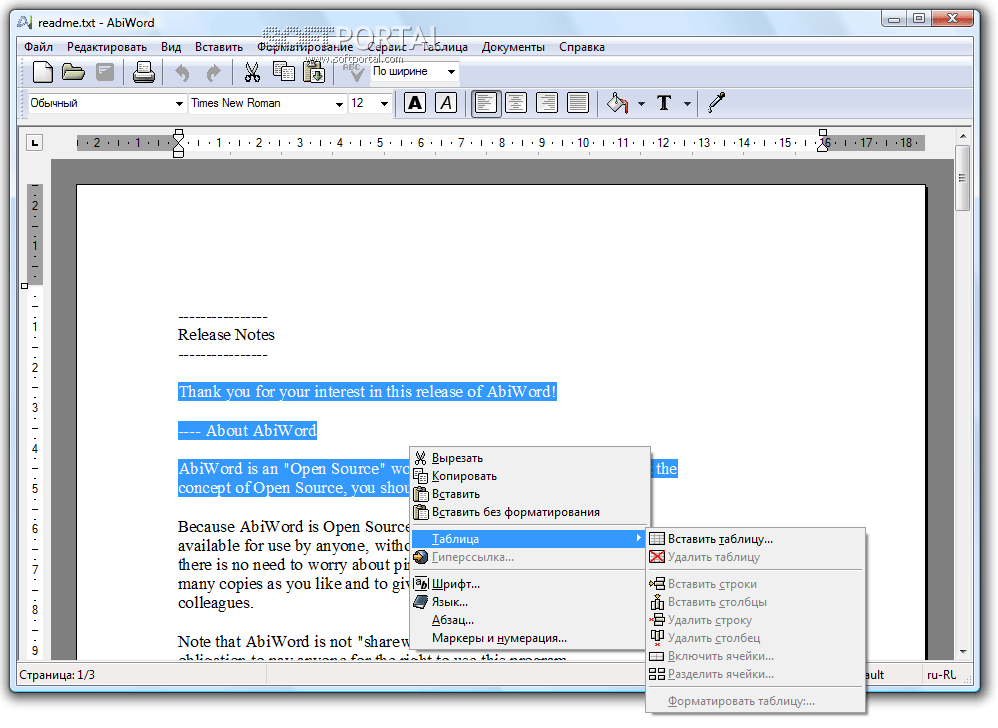This screenshot has width=998, height=728.
Task: Click the line 'Thank you for your interest'
Action: (x=367, y=392)
